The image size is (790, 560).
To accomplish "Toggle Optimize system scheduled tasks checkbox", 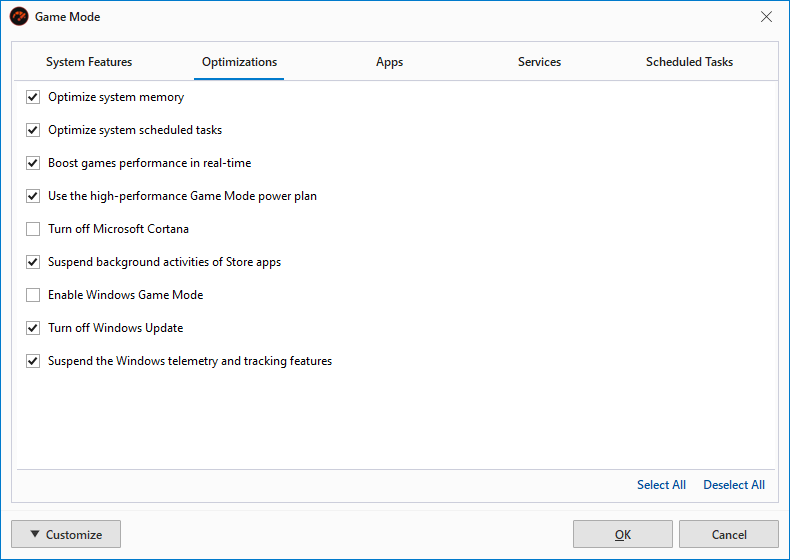I will [33, 130].
